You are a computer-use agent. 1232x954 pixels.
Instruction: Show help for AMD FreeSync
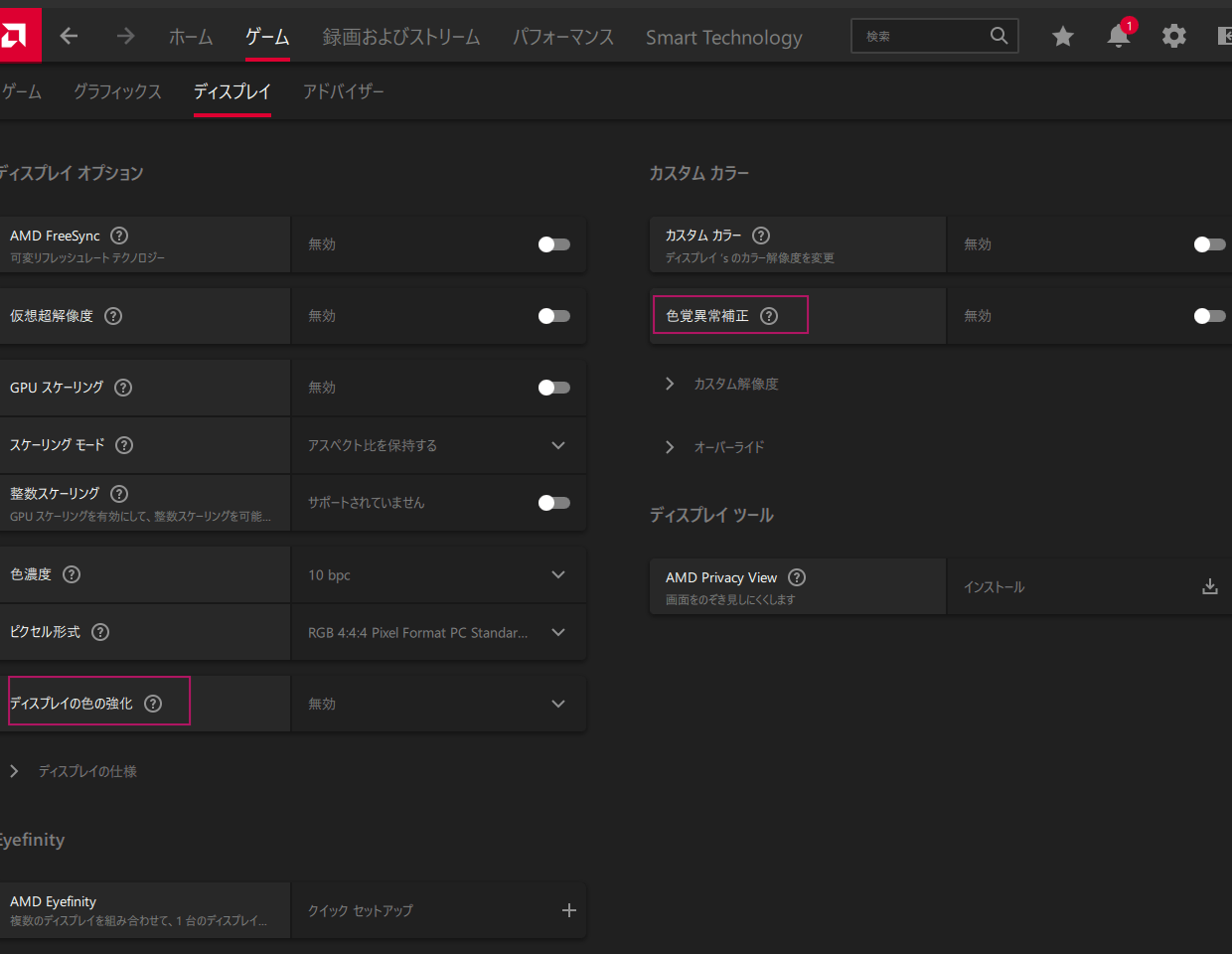pos(119,236)
